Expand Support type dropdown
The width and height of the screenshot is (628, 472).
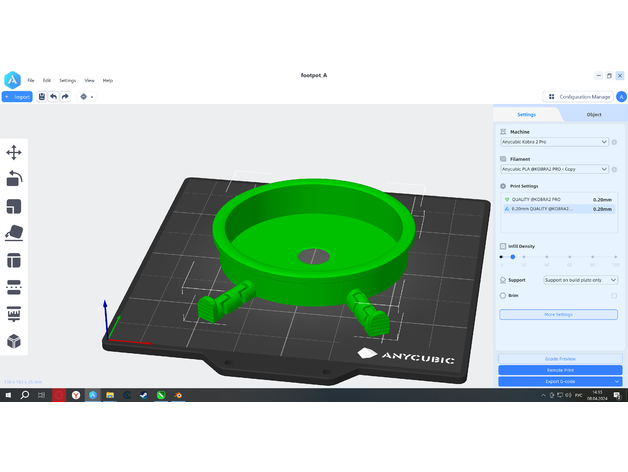[x=579, y=280]
